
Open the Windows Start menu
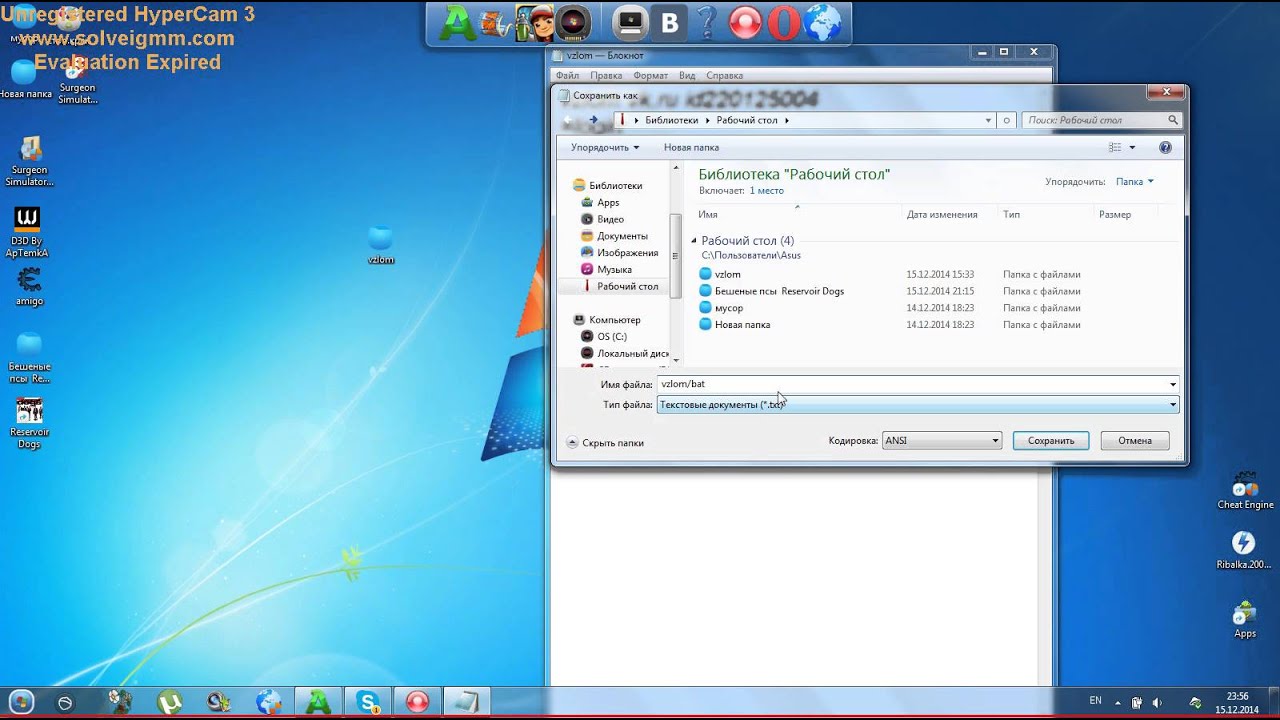pyautogui.click(x=21, y=702)
